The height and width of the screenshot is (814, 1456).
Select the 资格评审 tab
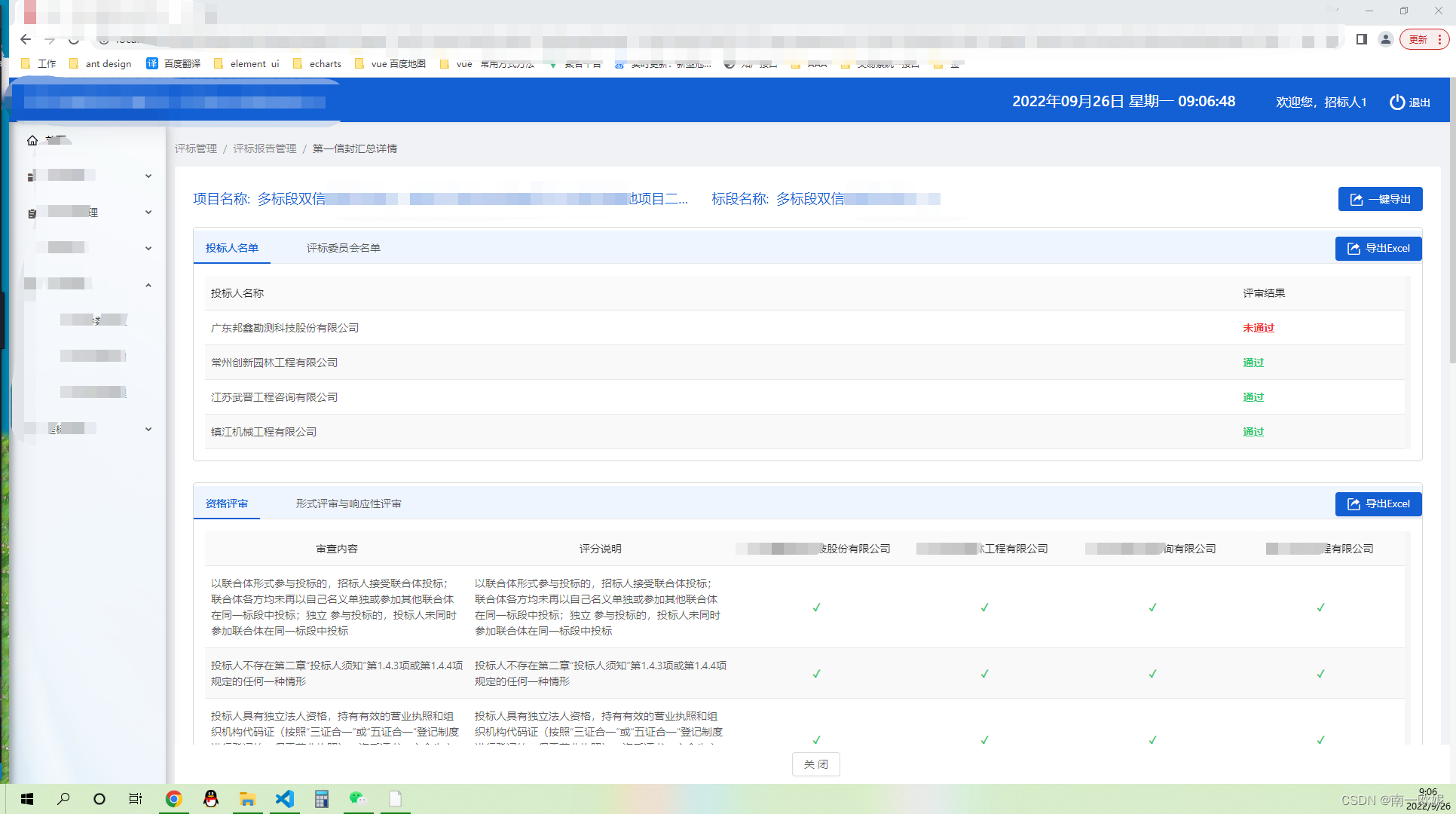pyautogui.click(x=227, y=503)
